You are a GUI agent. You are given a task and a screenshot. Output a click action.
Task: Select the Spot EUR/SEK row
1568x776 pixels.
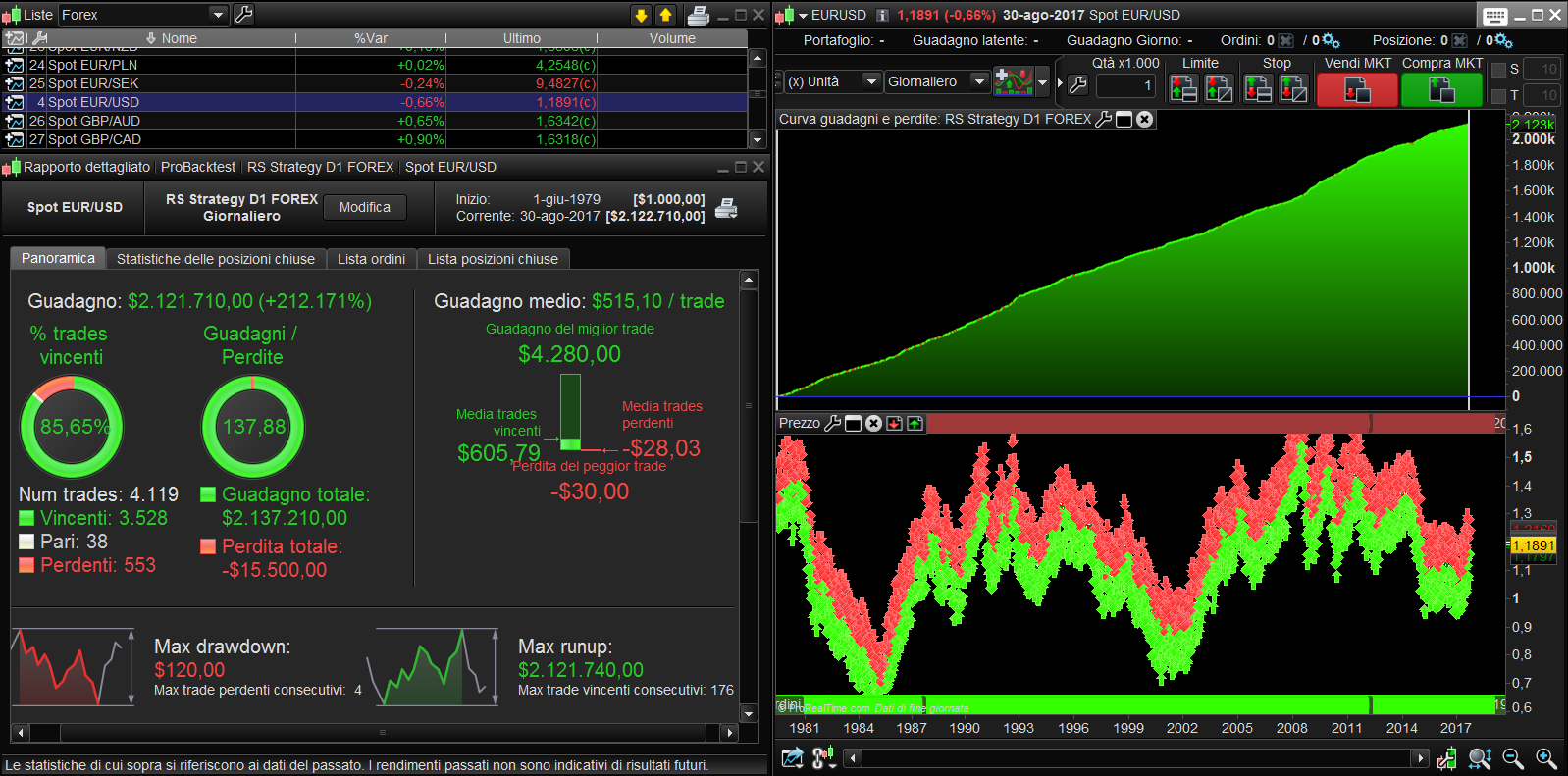pos(375,83)
